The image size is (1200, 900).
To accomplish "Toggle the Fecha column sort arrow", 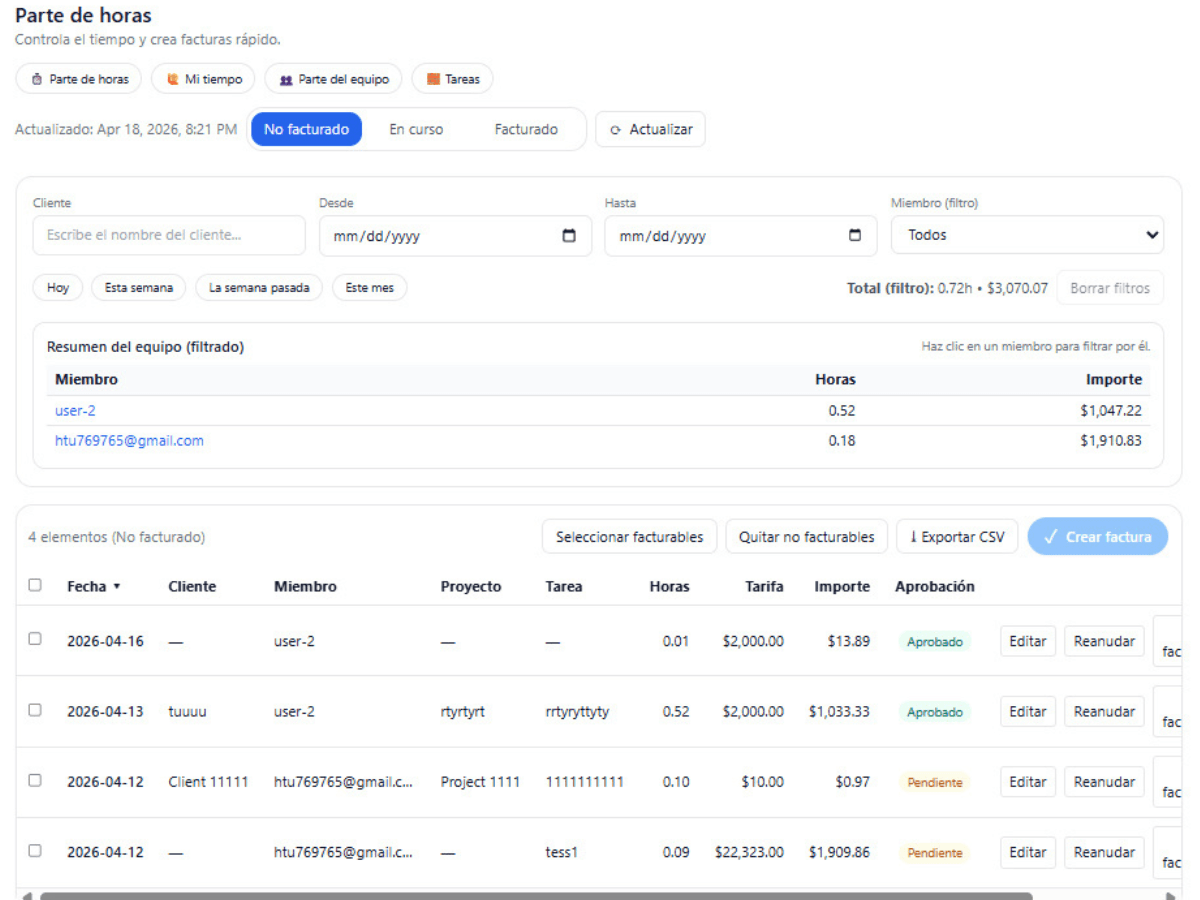I will coord(117,587).
